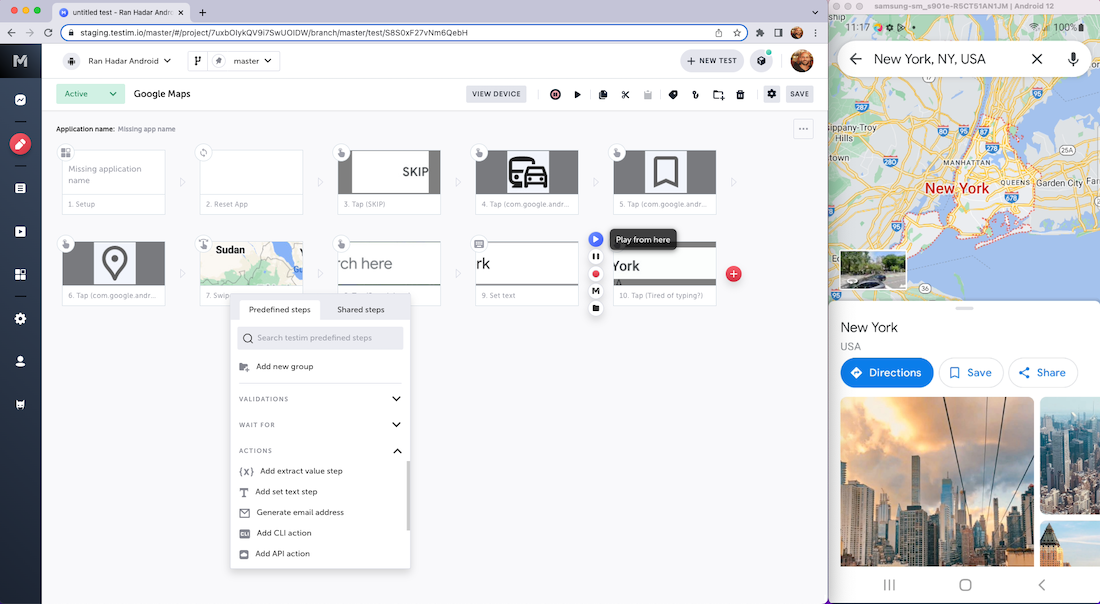Viewport: 1100px width, 604px height.
Task: Select Add CLI action
Action: point(283,533)
